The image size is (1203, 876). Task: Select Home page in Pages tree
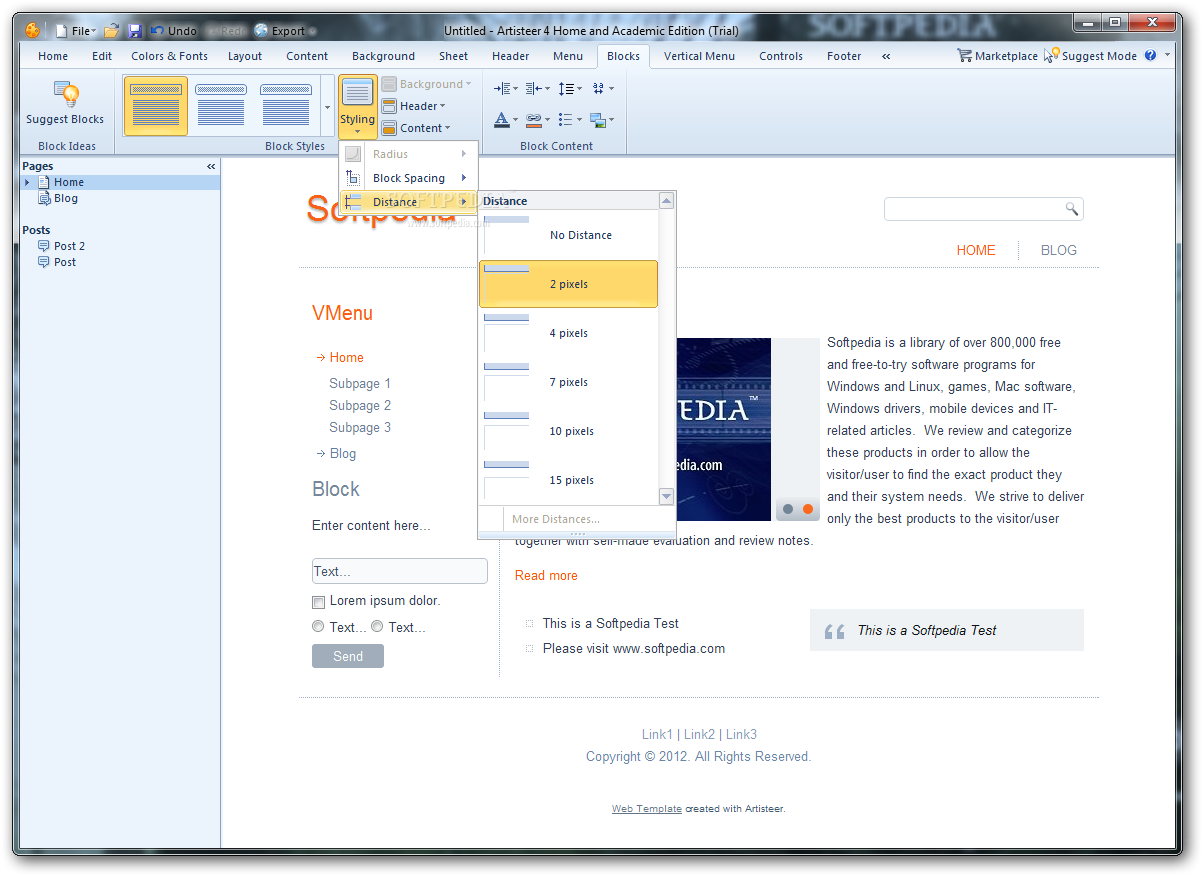(x=69, y=182)
